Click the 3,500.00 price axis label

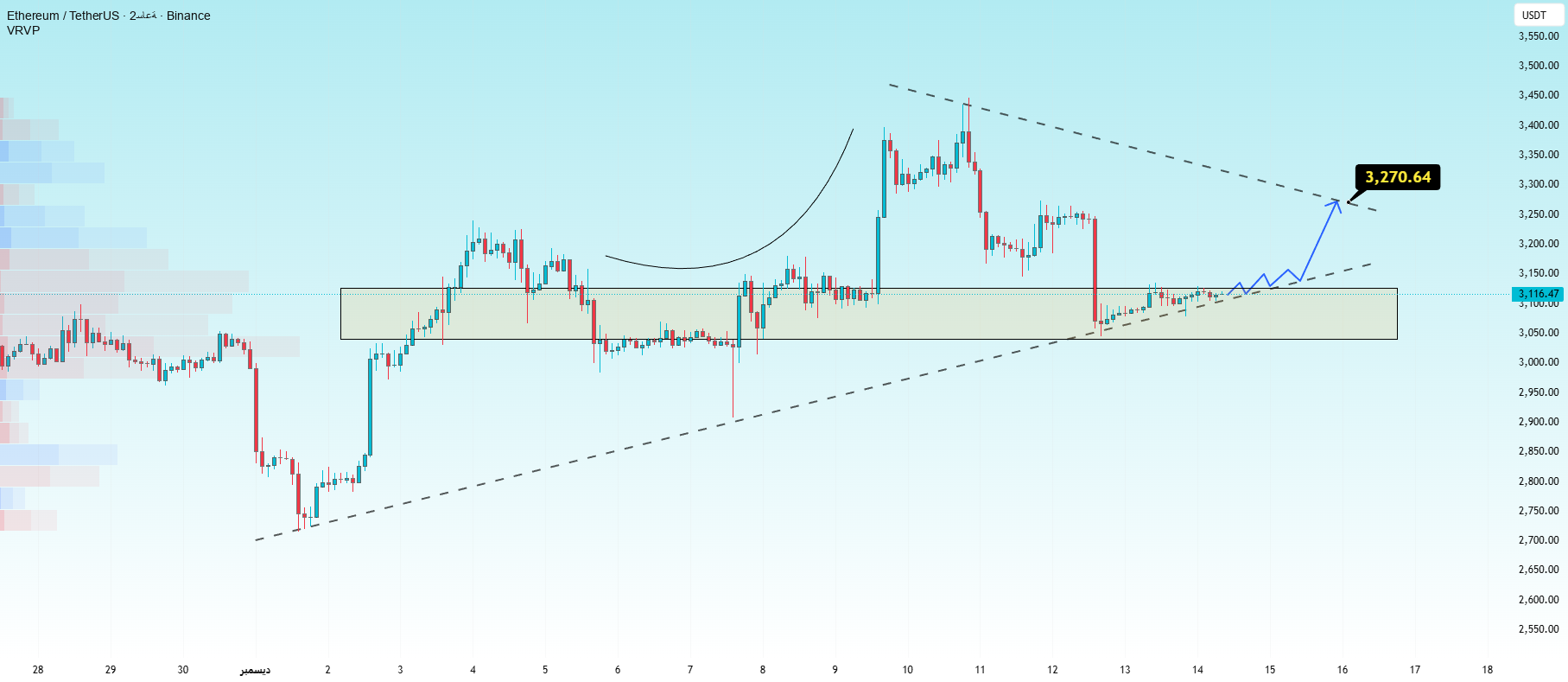coord(1539,66)
